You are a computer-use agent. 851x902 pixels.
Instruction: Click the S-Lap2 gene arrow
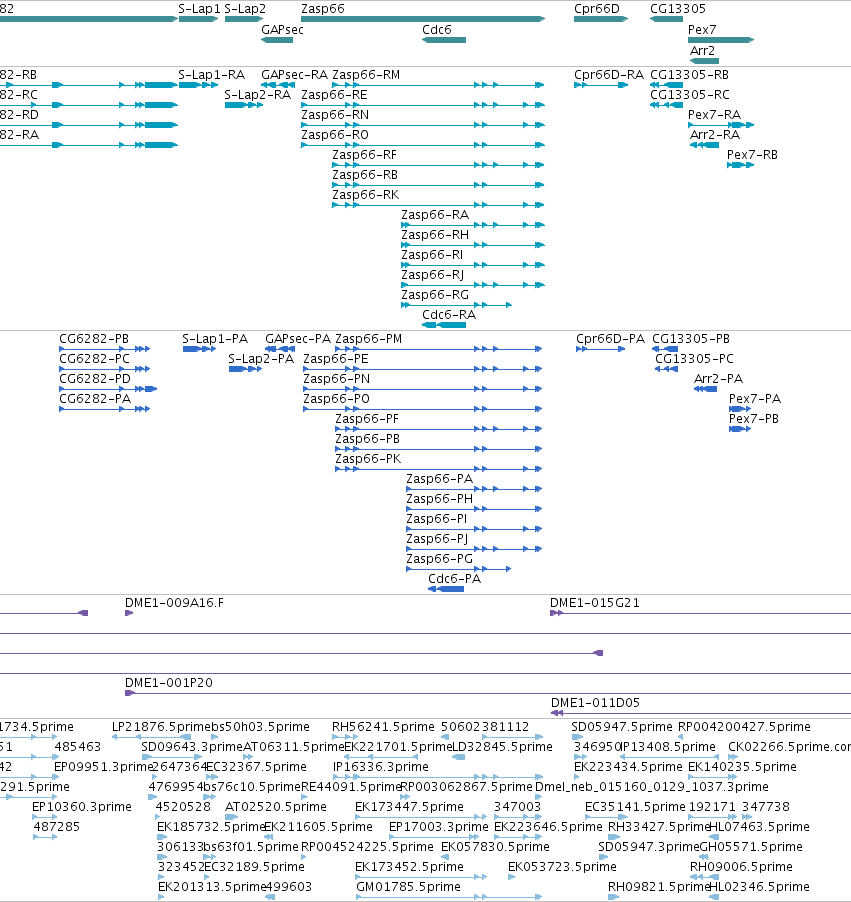click(x=244, y=19)
